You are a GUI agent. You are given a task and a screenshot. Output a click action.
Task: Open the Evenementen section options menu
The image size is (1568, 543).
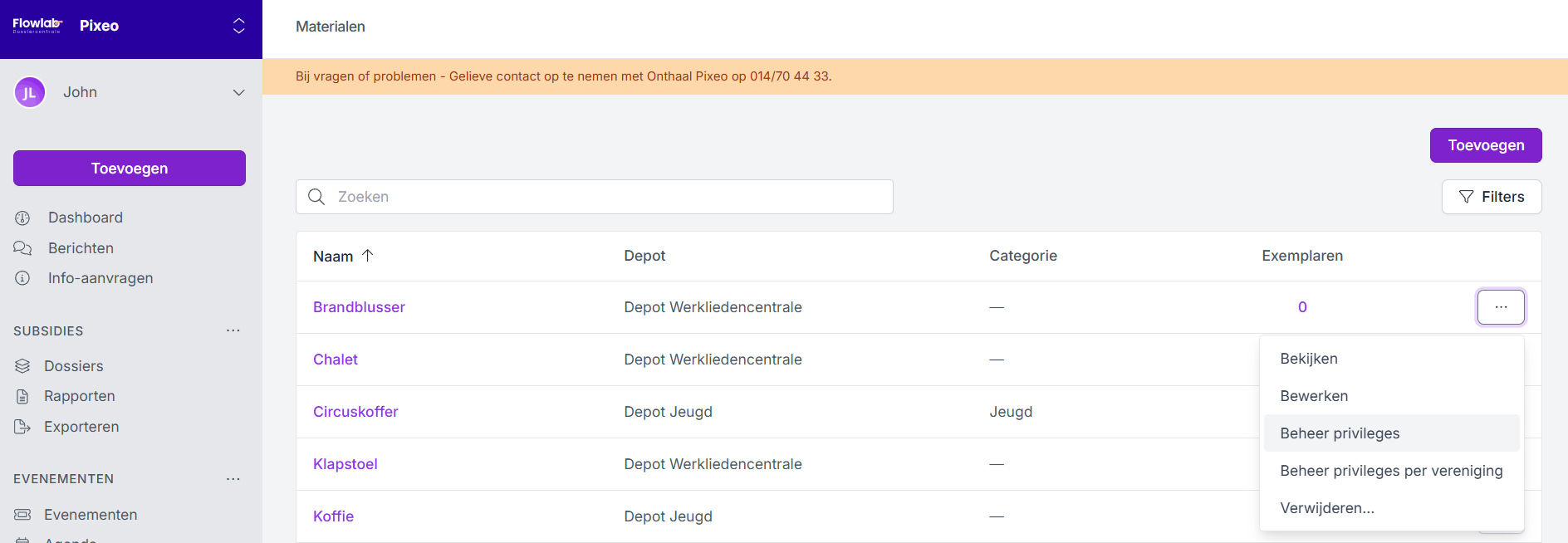click(x=233, y=479)
